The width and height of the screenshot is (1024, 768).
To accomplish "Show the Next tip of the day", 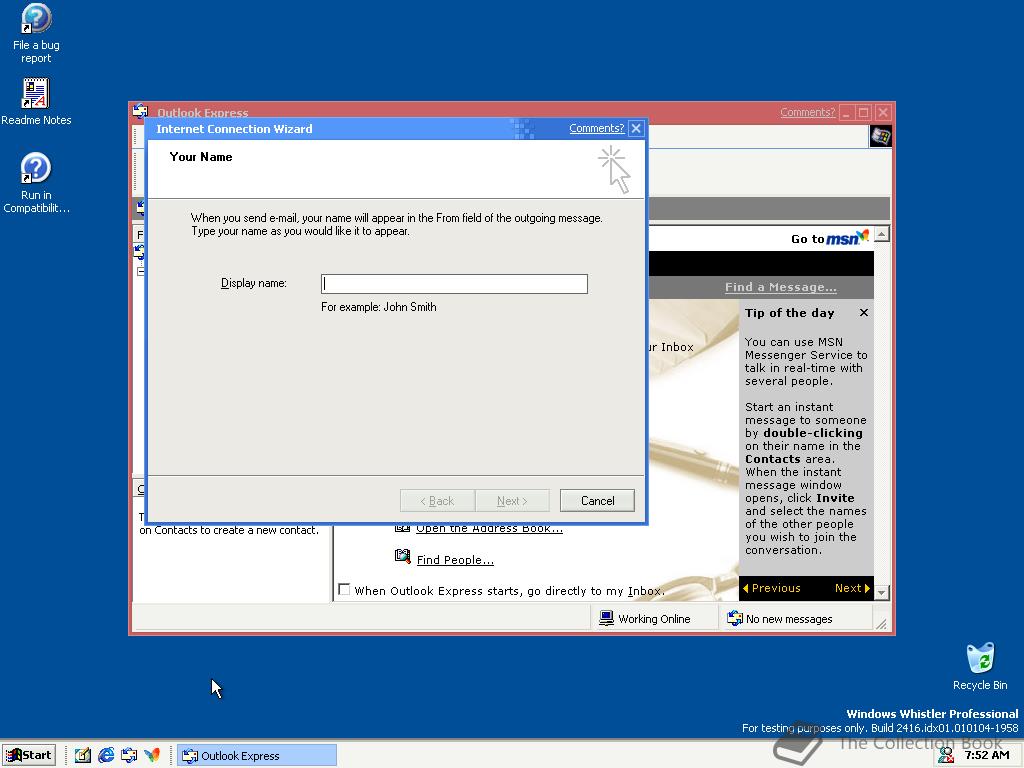I will coord(852,588).
